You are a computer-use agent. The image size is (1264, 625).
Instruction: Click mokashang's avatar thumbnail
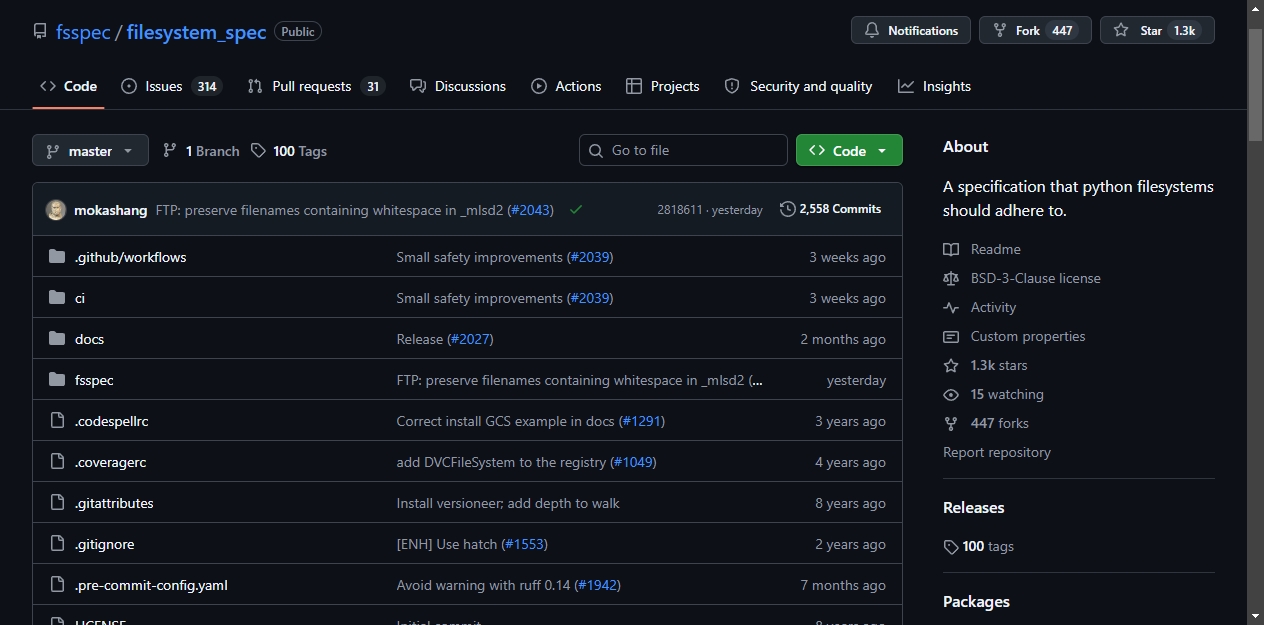tap(56, 210)
